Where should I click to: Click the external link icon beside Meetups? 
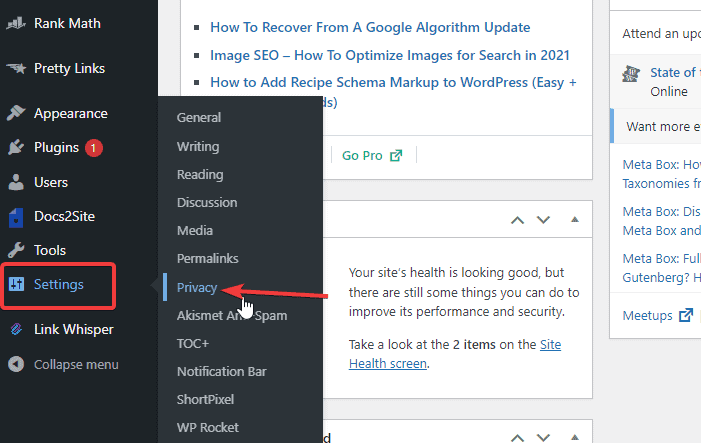[x=686, y=315]
